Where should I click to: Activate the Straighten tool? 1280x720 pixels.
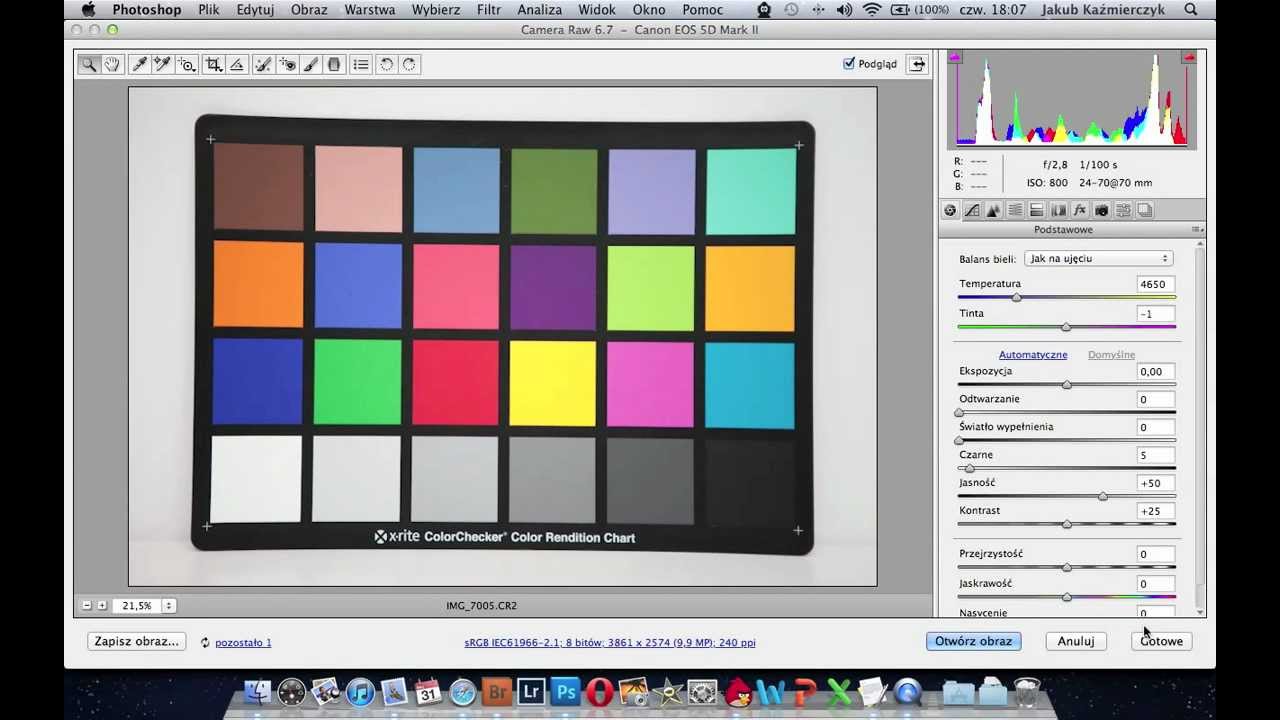tap(237, 64)
